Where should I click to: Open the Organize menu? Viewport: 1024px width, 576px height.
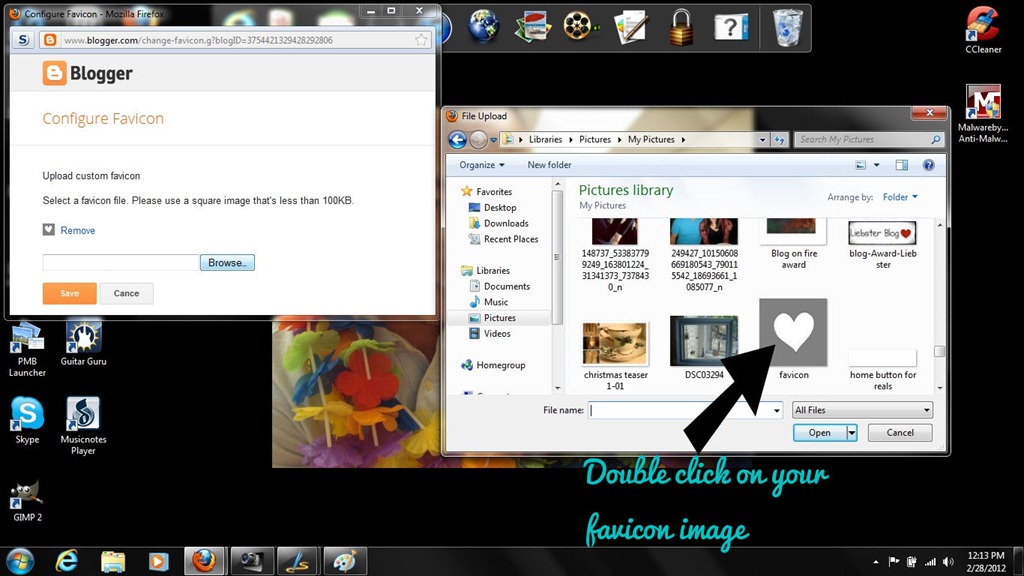tap(482, 165)
